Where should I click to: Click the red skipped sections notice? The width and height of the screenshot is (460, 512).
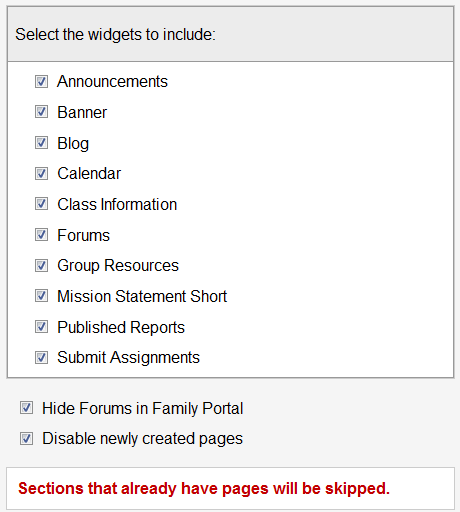[x=204, y=489]
